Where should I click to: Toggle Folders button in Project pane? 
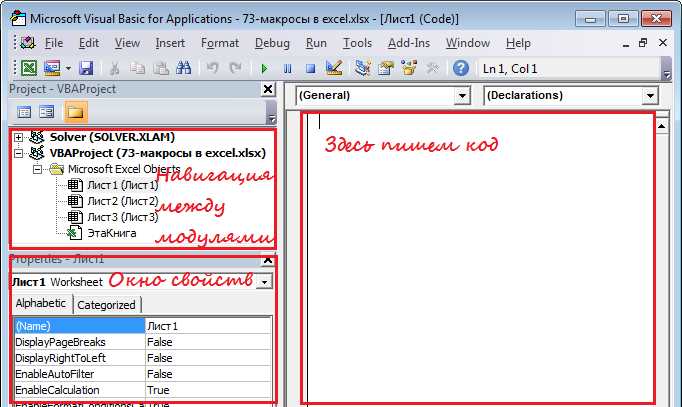(75, 112)
